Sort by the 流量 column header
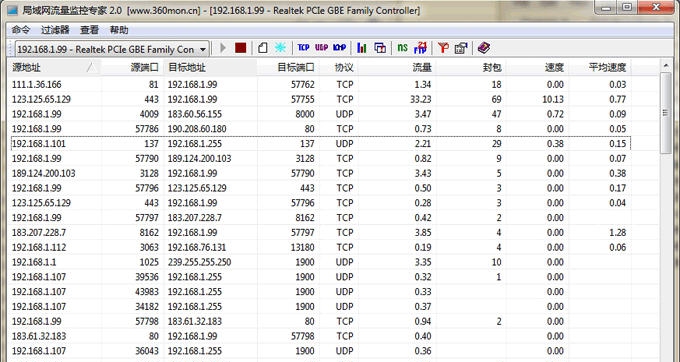 397,68
